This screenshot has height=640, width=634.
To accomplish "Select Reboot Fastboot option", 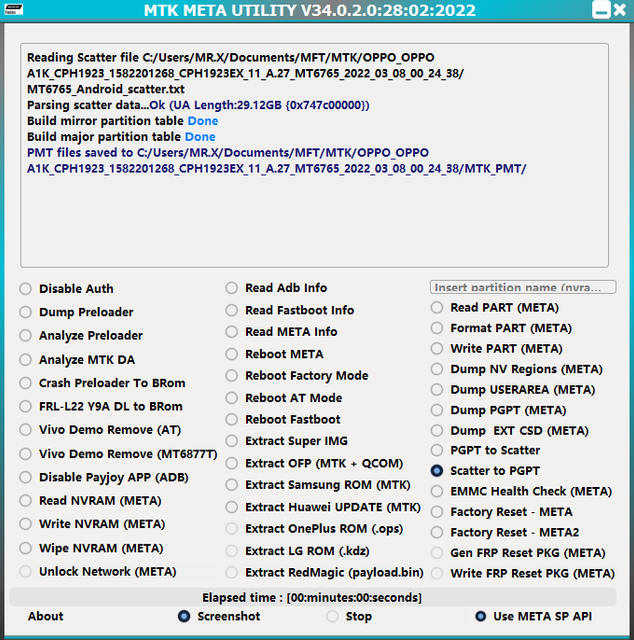I will (x=231, y=419).
